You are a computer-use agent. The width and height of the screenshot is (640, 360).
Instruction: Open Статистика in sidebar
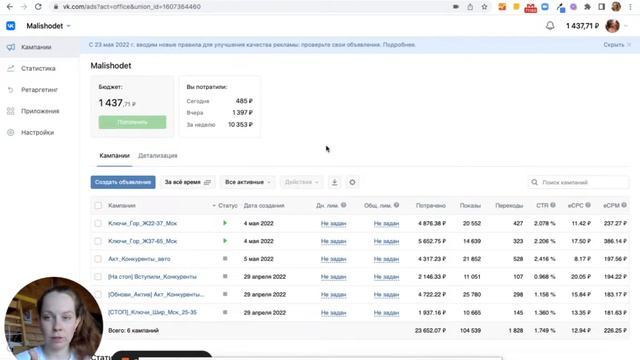click(x=38, y=68)
